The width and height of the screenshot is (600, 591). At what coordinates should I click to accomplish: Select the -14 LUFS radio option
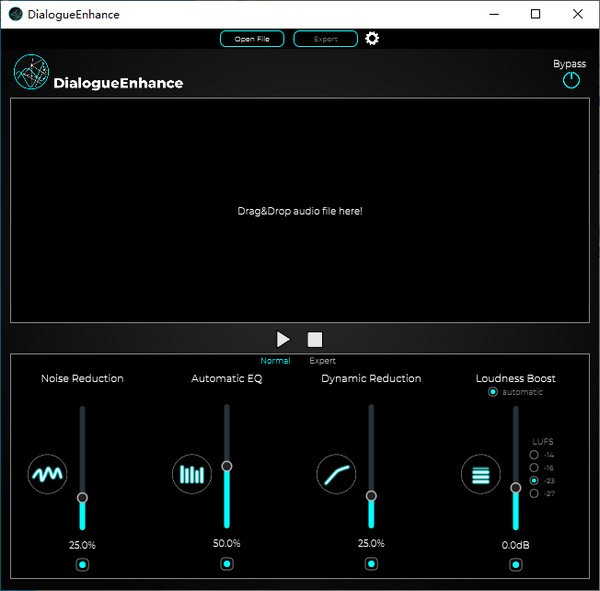(534, 455)
